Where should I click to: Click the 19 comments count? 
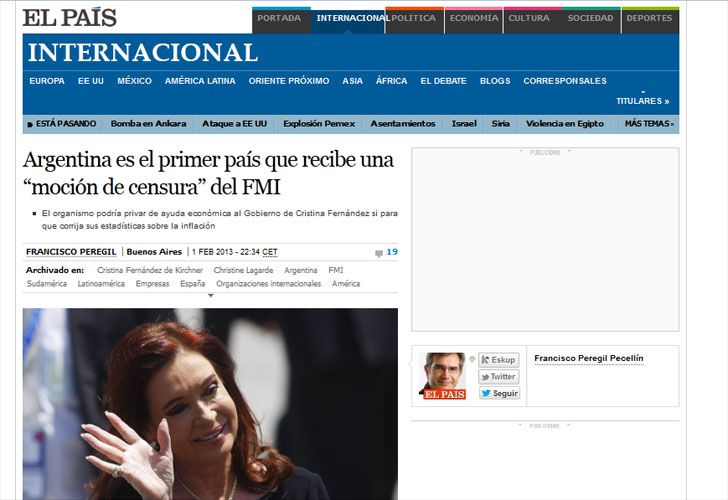pyautogui.click(x=392, y=252)
